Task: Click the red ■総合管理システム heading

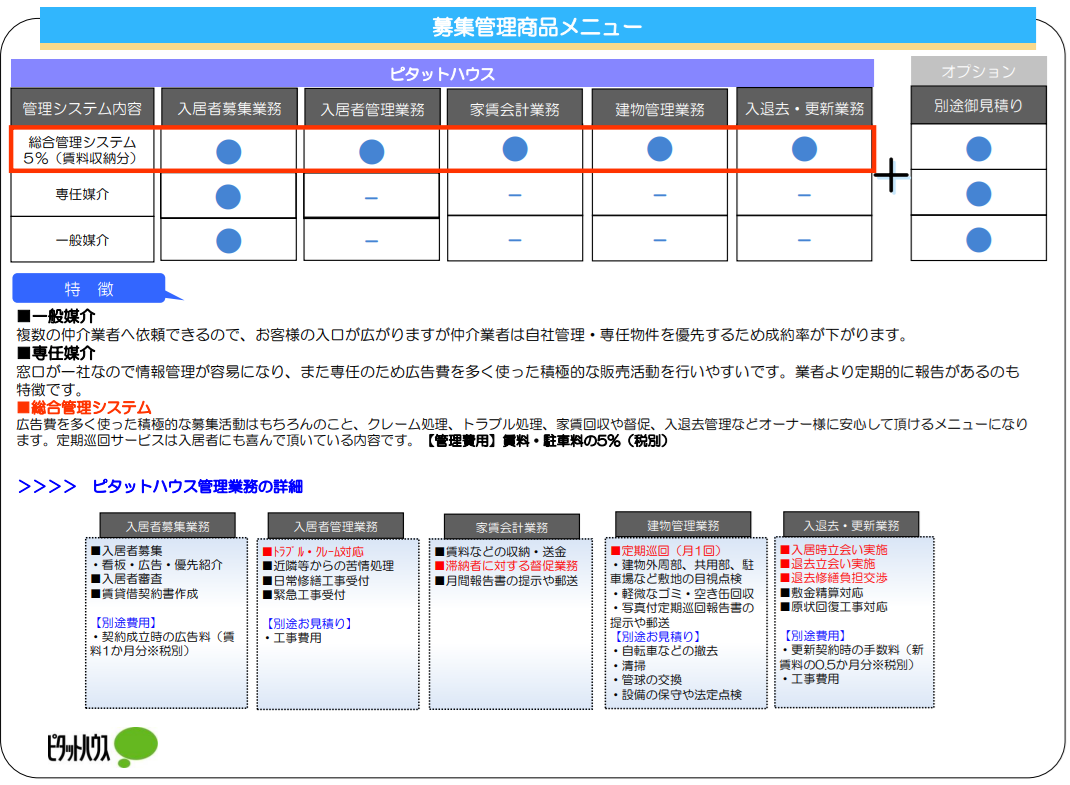Action: [84, 408]
